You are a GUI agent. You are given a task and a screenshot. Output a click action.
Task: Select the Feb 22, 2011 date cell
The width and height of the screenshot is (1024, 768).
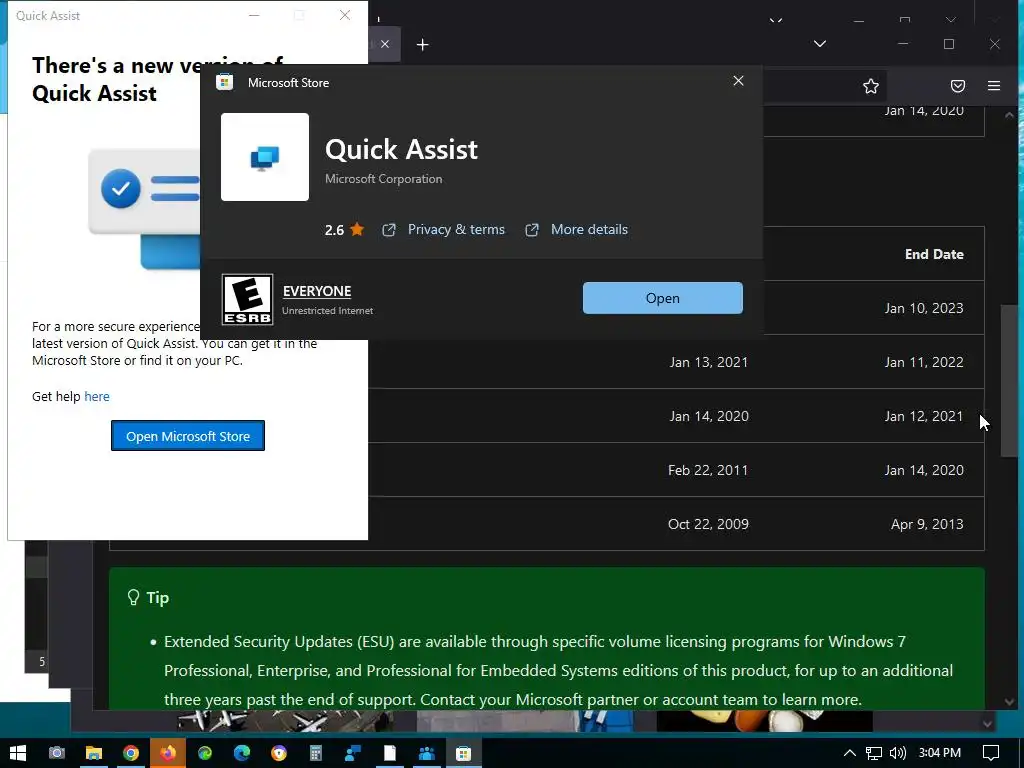tap(708, 470)
